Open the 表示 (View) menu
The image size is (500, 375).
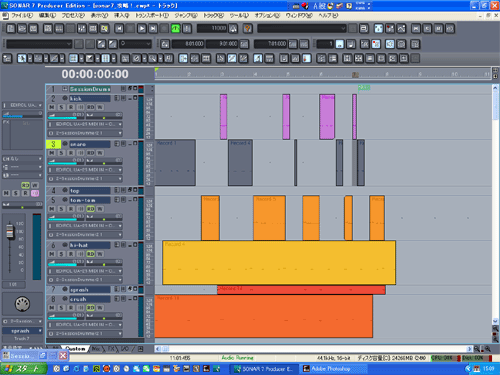click(100, 16)
